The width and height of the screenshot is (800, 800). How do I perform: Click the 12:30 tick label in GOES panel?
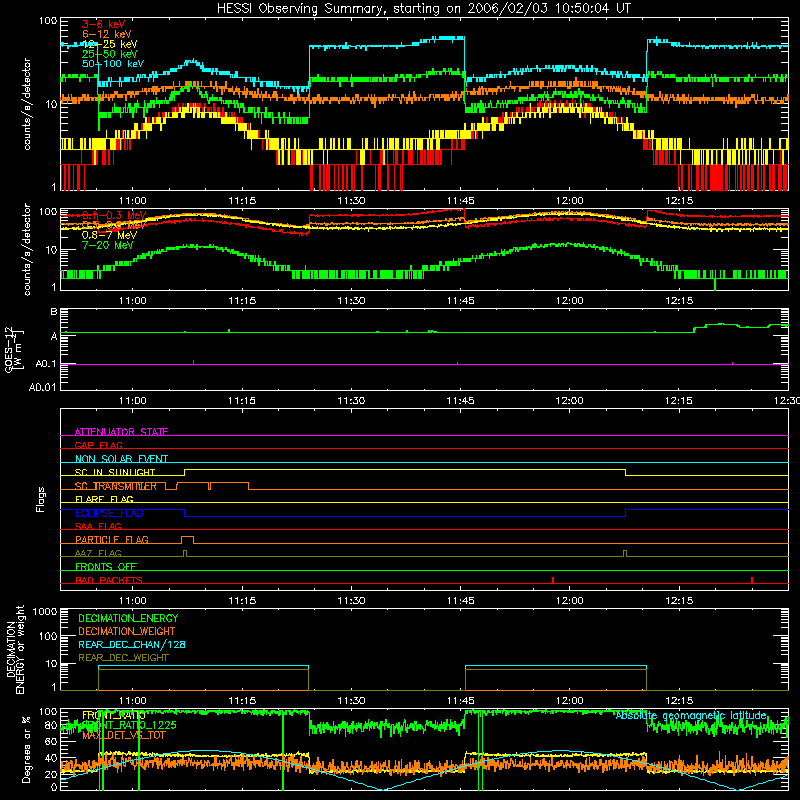click(787, 401)
